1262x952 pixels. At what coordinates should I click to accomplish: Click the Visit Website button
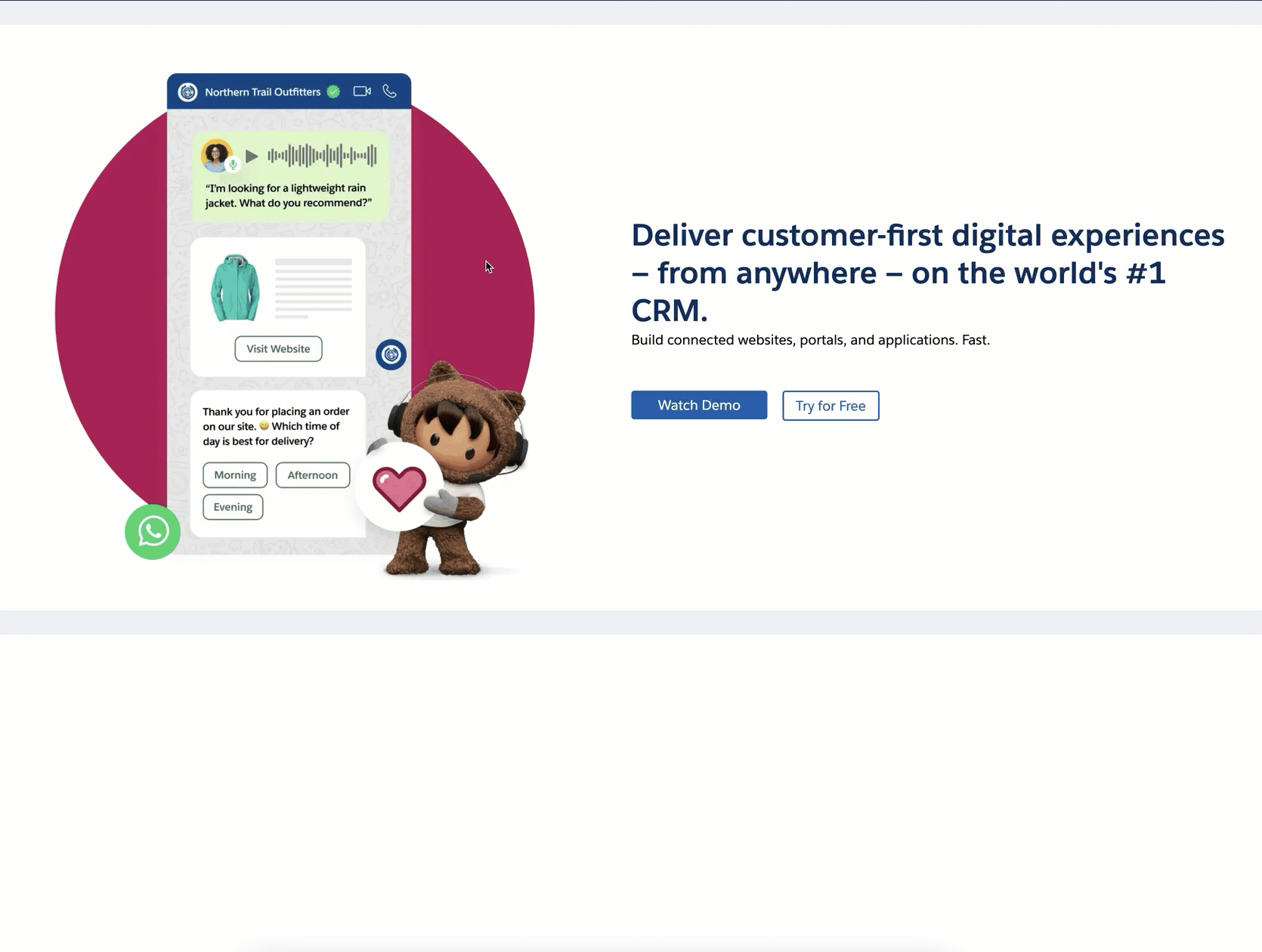click(x=278, y=349)
